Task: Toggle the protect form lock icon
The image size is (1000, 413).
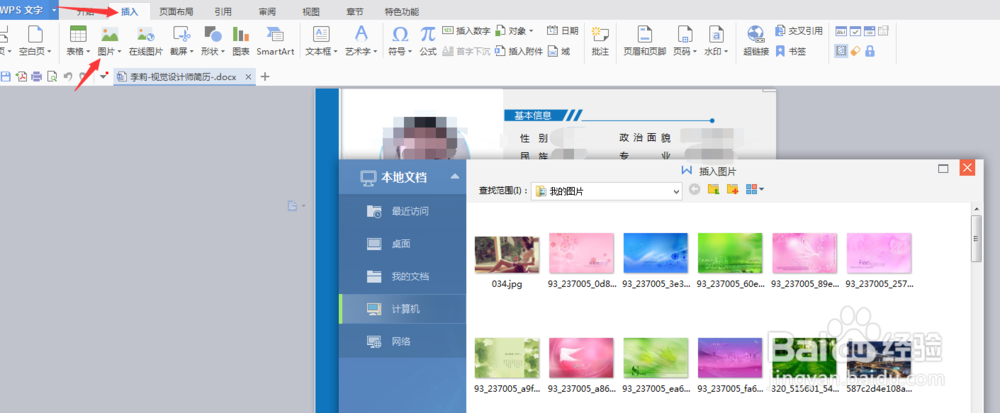Action: [x=869, y=51]
